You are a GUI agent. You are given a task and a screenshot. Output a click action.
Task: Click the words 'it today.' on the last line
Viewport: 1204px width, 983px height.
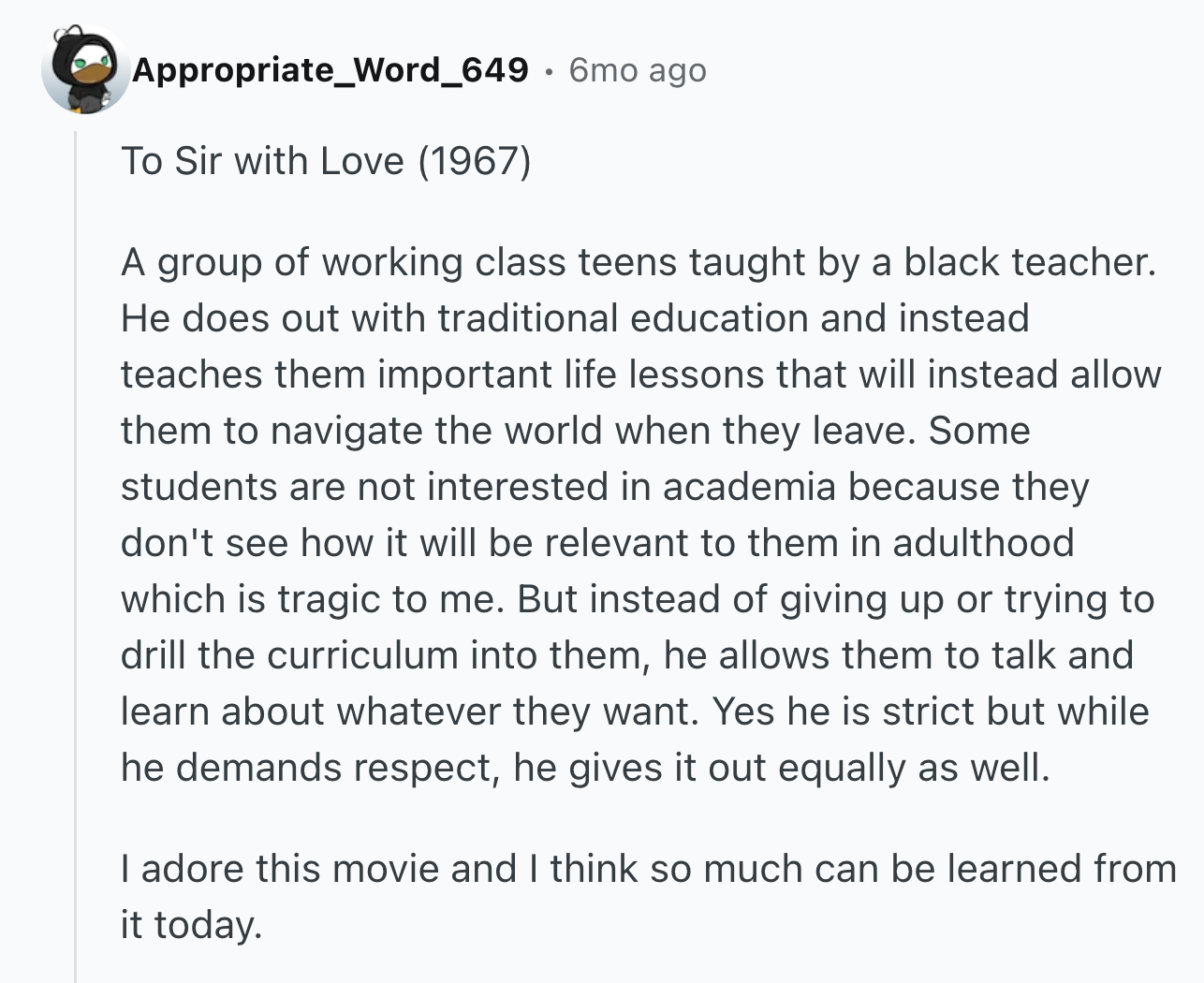pos(192,925)
